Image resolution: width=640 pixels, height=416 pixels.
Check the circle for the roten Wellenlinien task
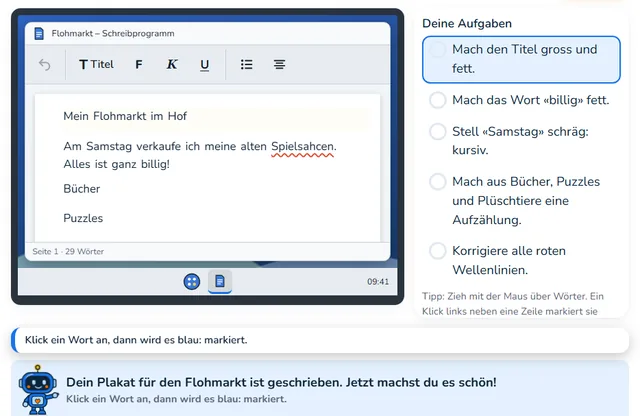[438, 251]
